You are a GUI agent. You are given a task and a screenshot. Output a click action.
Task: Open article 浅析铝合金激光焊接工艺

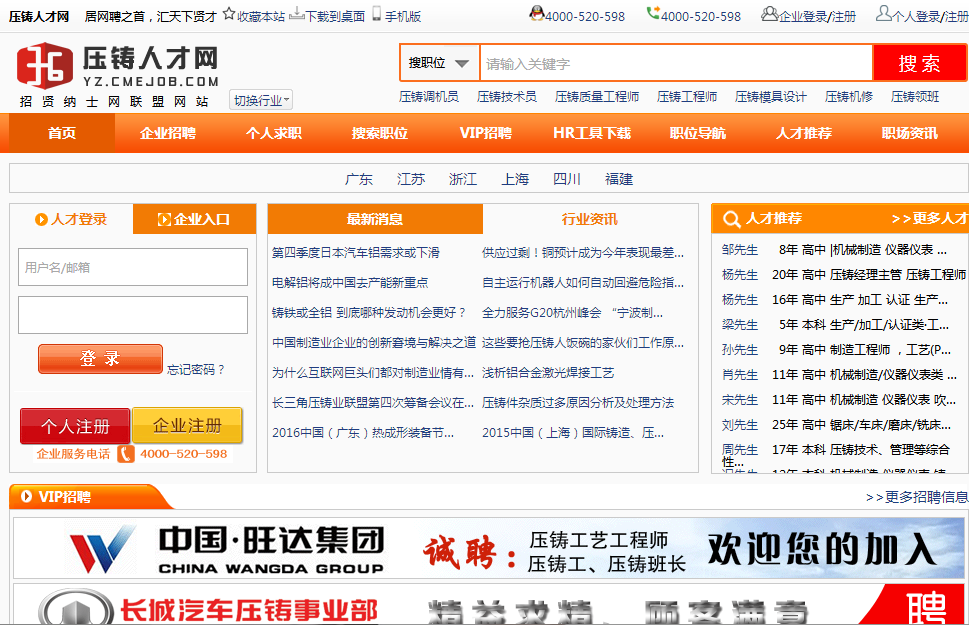pyautogui.click(x=548, y=372)
